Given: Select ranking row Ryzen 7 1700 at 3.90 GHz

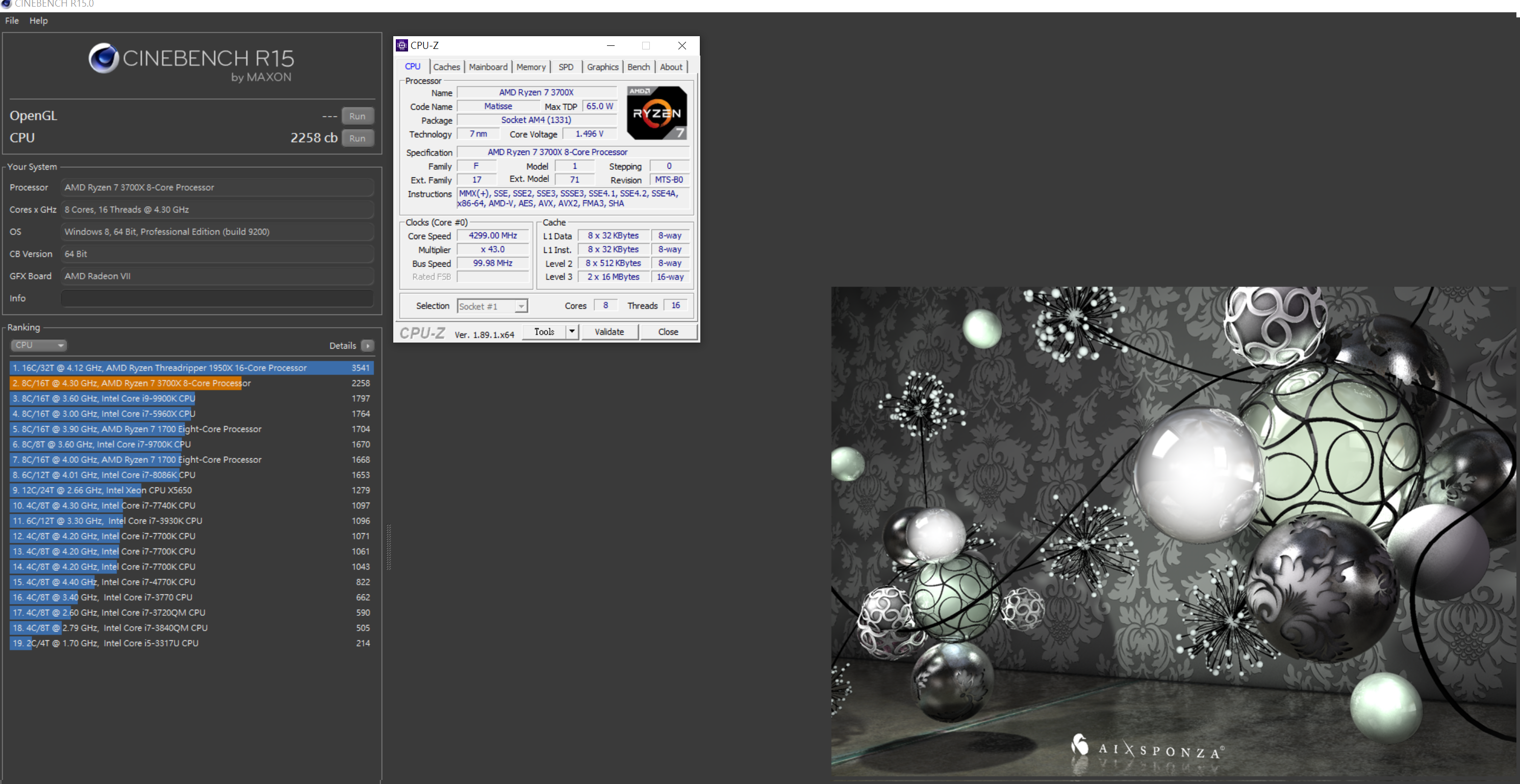Looking at the screenshot, I should (191, 429).
